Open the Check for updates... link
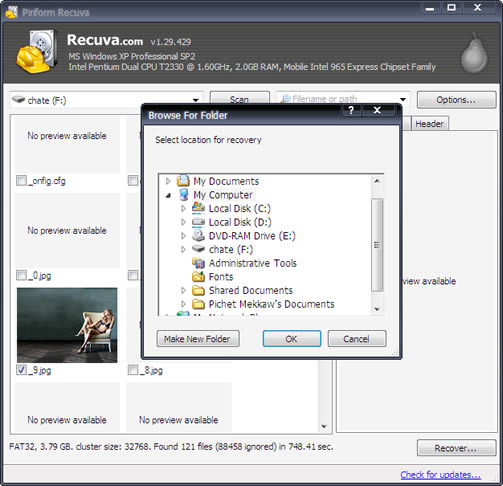503x486 pixels. [x=440, y=474]
